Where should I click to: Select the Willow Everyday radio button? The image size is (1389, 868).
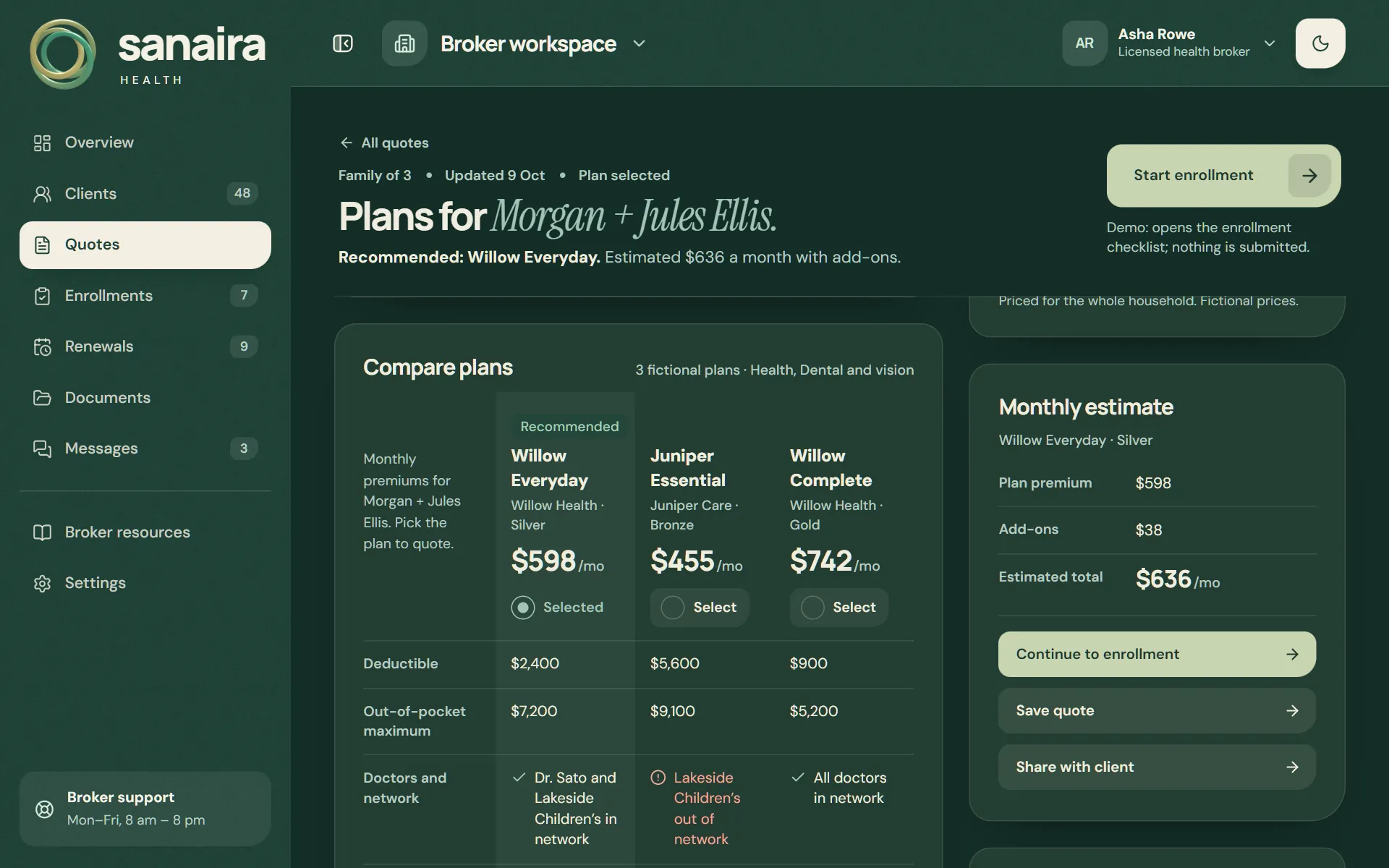point(523,608)
